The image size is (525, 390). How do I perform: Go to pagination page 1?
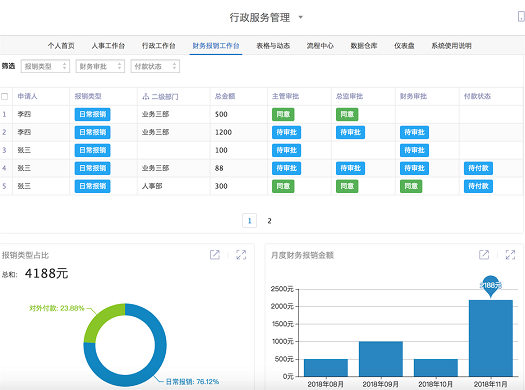pyautogui.click(x=249, y=221)
